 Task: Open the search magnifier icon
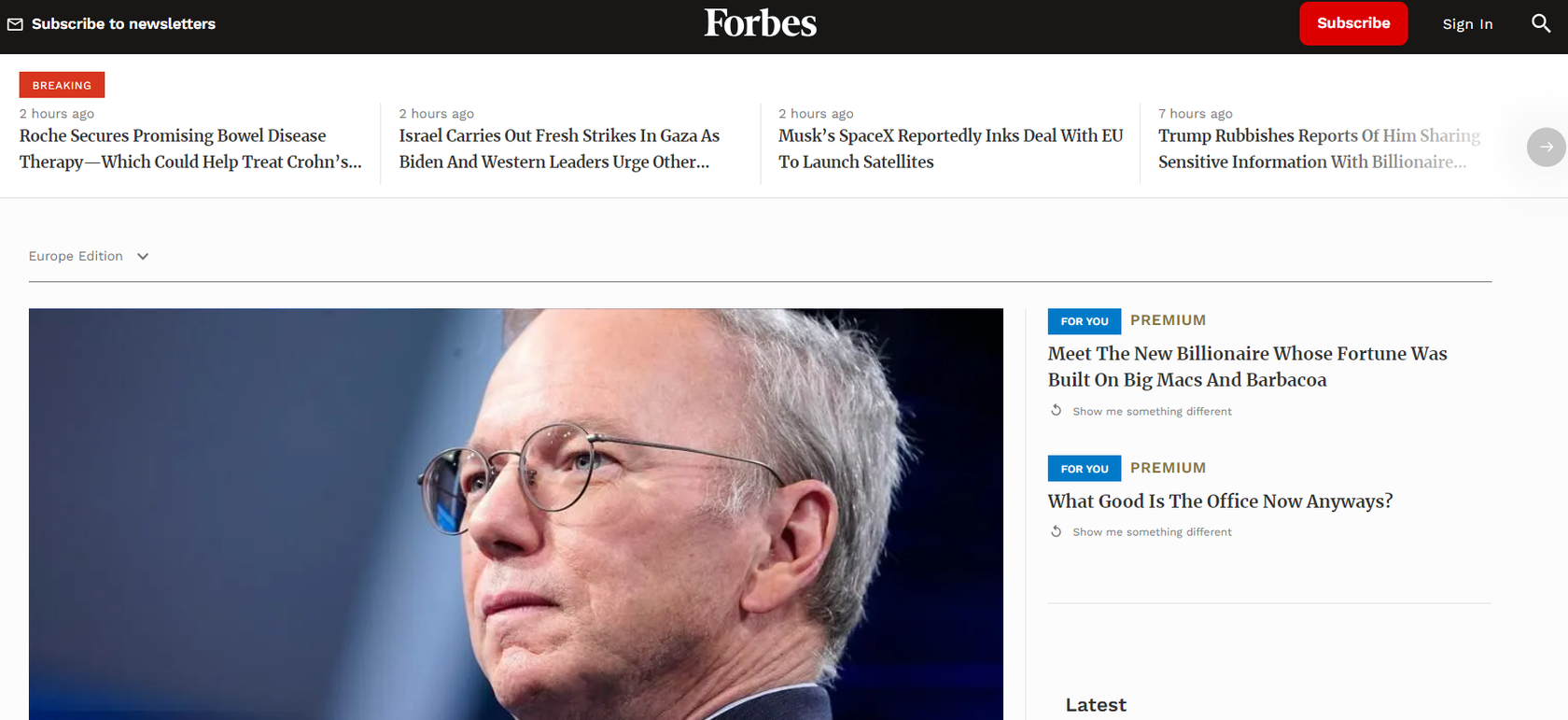tap(1541, 23)
